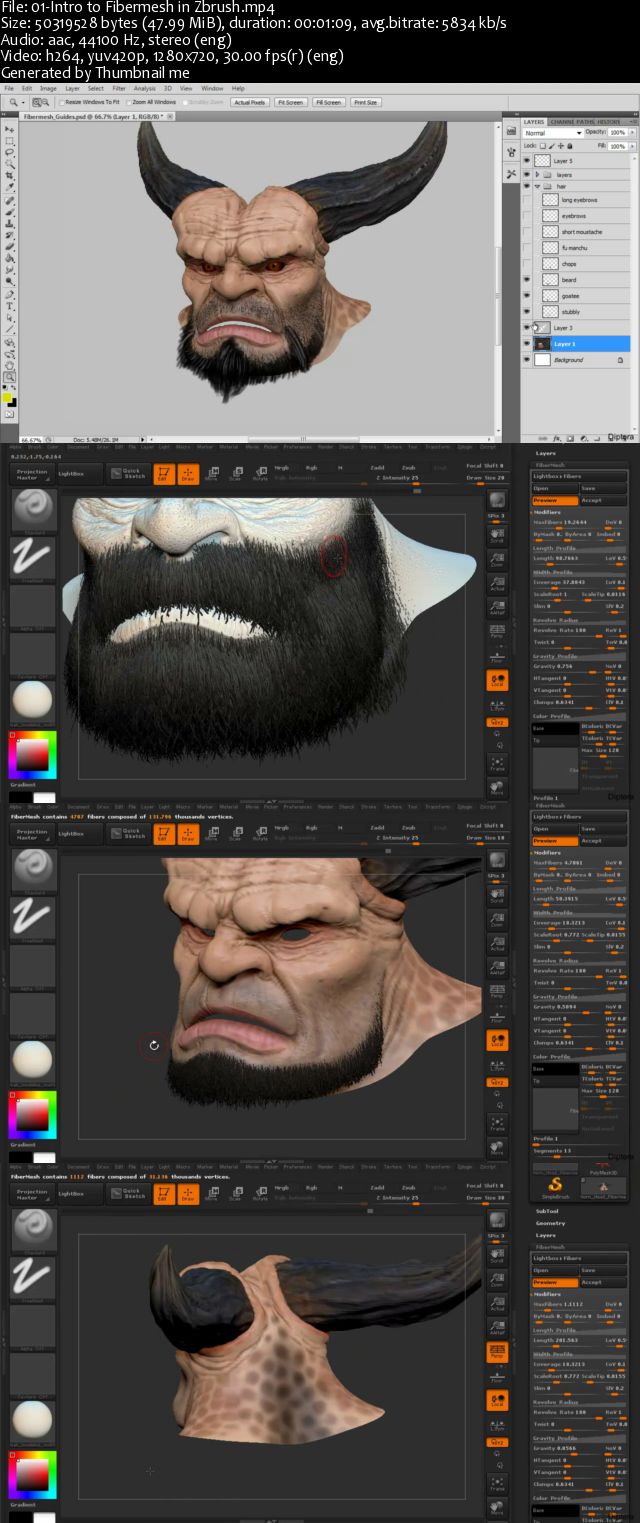Open the Image menu in Photoshop
This screenshot has width=640, height=1523.
(x=48, y=88)
